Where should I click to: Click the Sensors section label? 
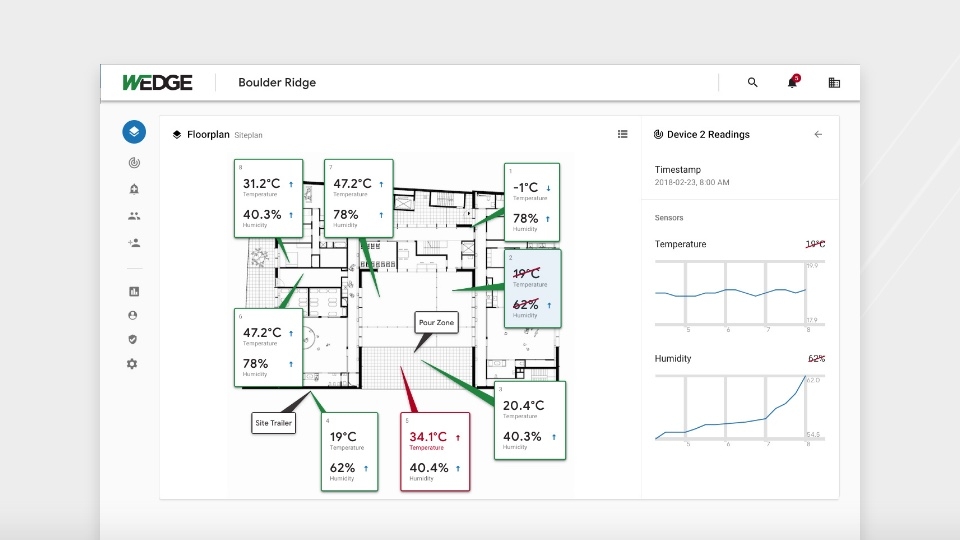point(669,218)
